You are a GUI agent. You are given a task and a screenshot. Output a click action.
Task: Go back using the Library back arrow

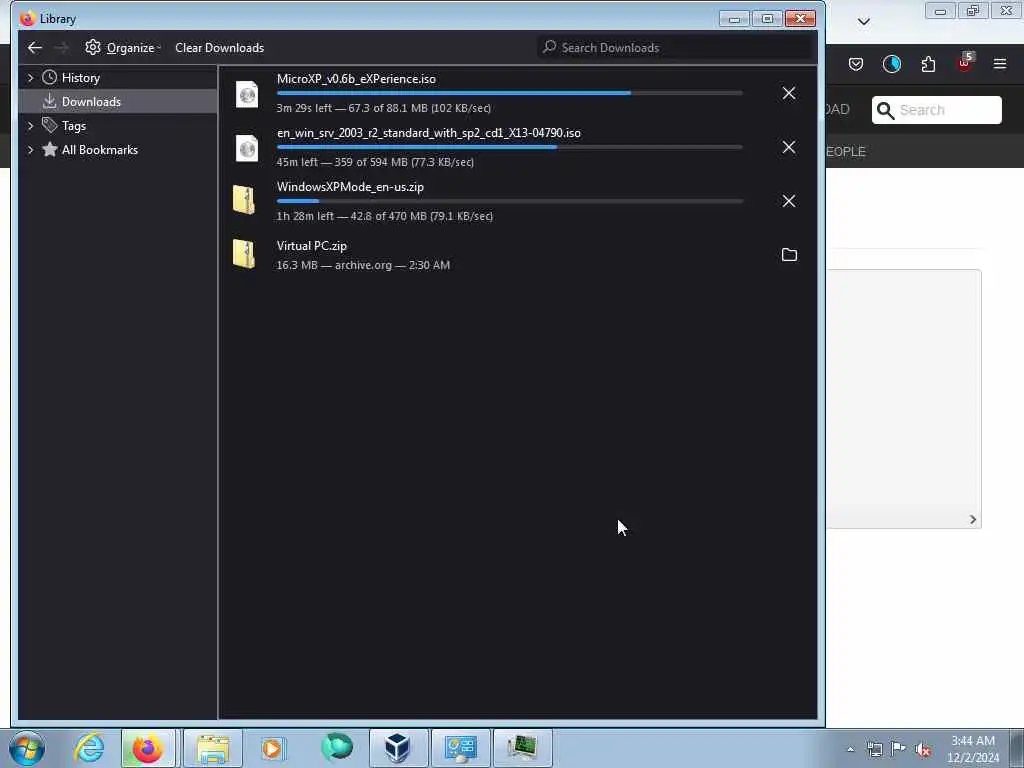[x=35, y=48]
